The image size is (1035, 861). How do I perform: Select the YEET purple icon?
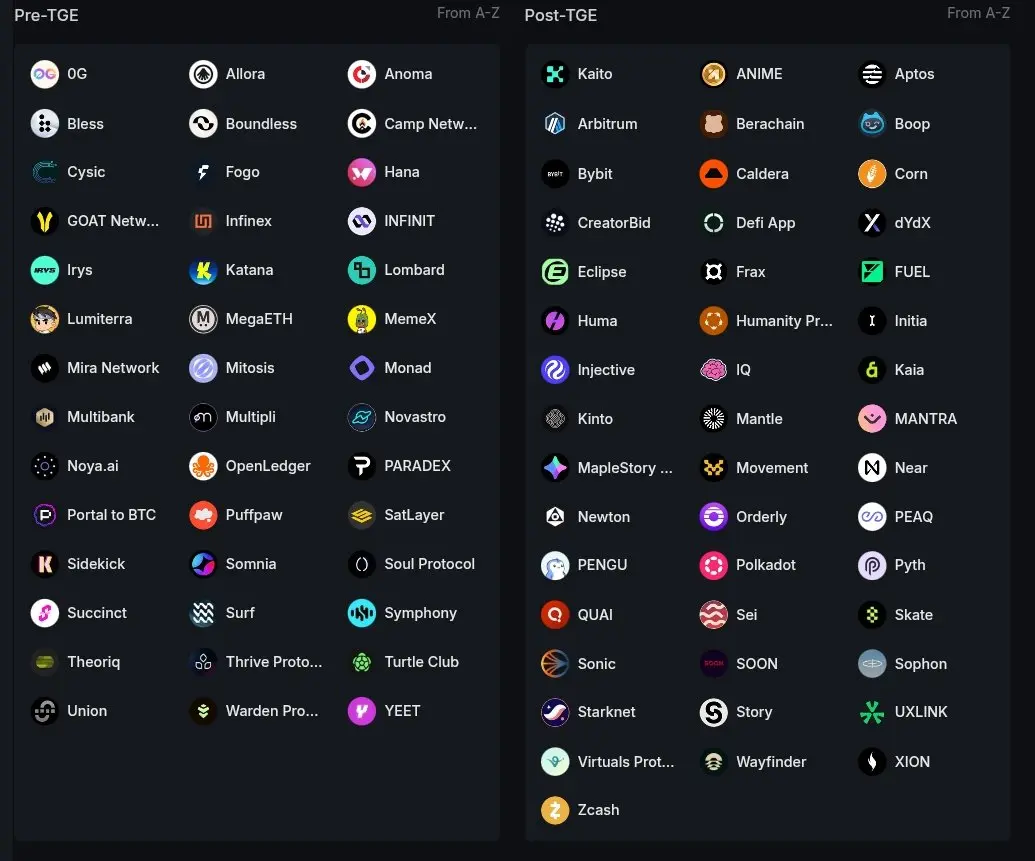[362, 711]
